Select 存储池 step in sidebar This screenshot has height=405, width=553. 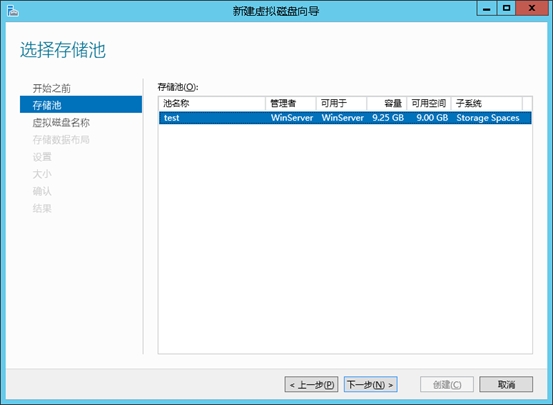(x=81, y=105)
